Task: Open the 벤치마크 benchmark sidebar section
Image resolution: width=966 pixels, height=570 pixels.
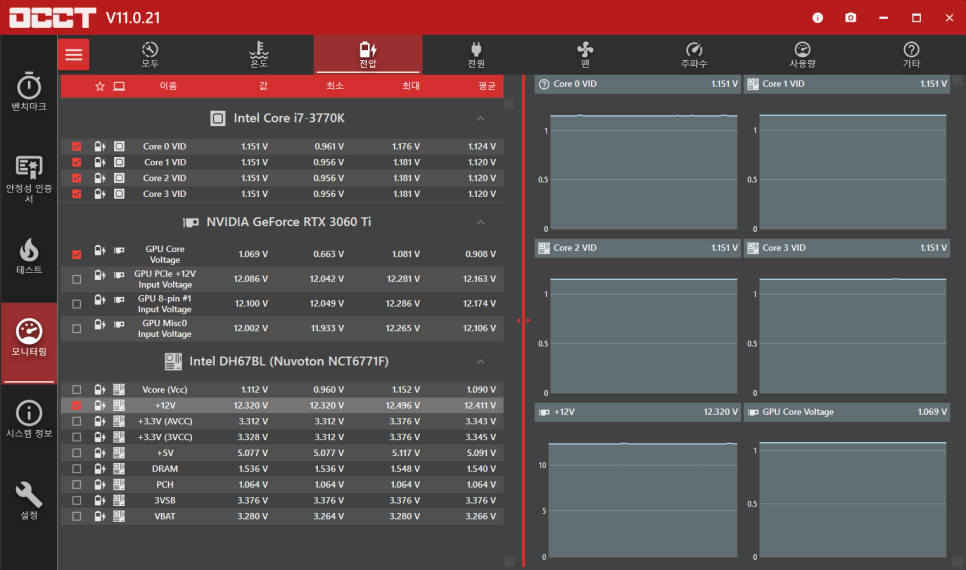Action: tap(29, 92)
